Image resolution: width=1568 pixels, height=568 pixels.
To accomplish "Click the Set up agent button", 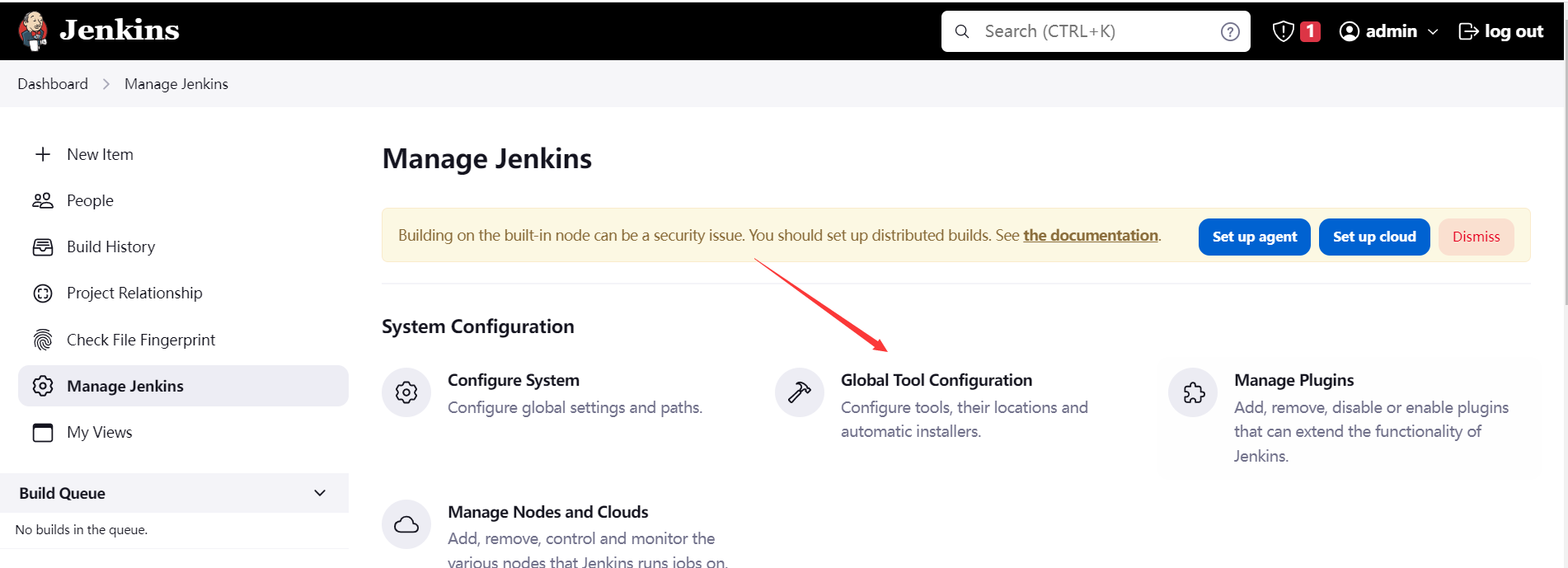I will pos(1254,237).
